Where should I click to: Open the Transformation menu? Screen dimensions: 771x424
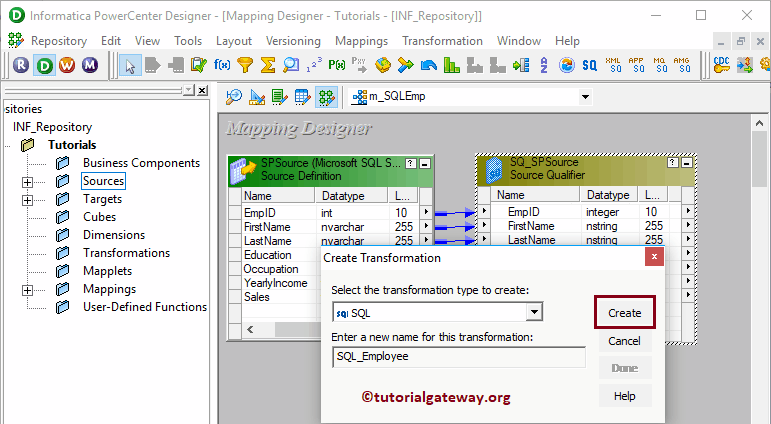(x=442, y=41)
